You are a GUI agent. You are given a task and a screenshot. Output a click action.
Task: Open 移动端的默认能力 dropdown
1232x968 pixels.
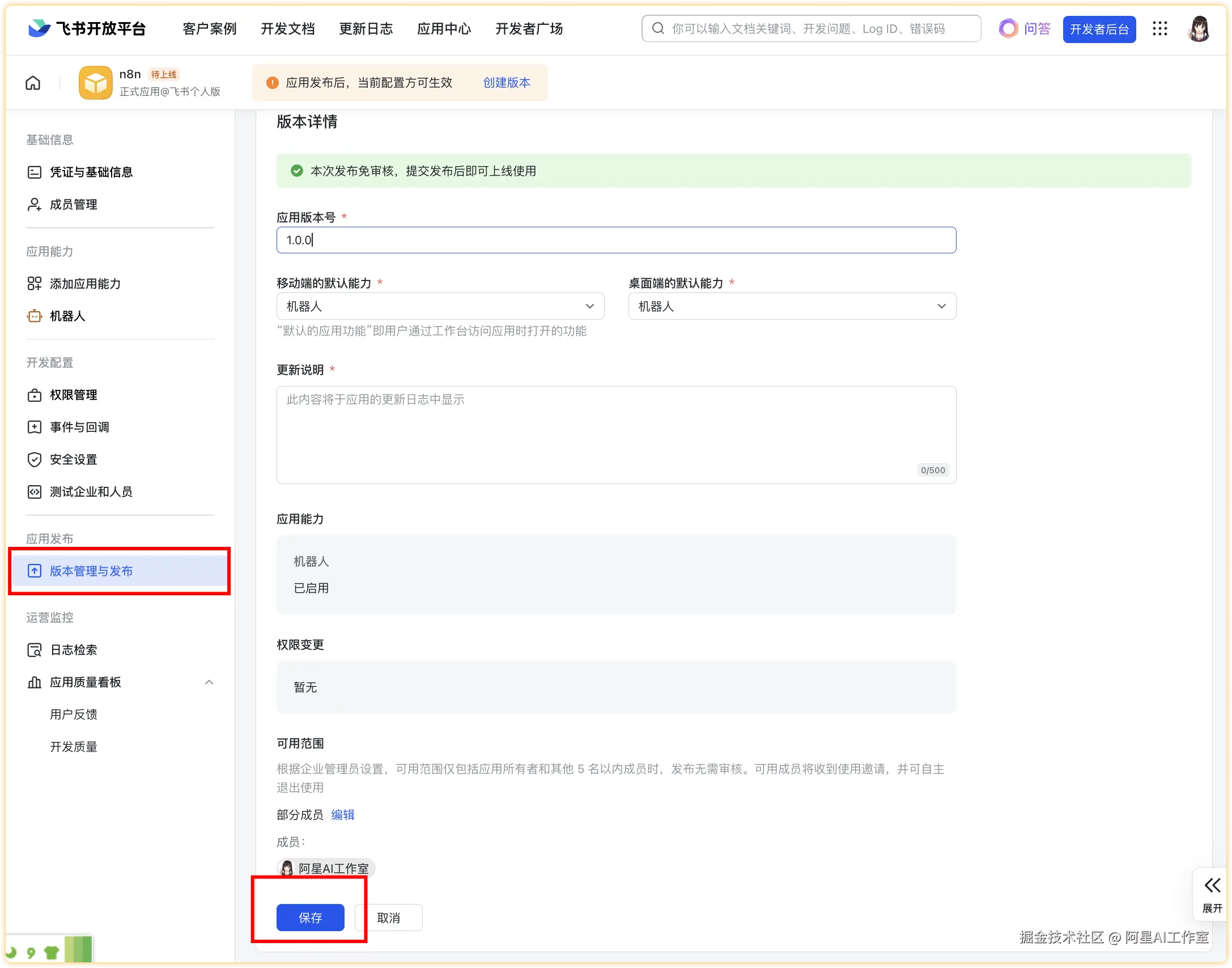point(440,307)
